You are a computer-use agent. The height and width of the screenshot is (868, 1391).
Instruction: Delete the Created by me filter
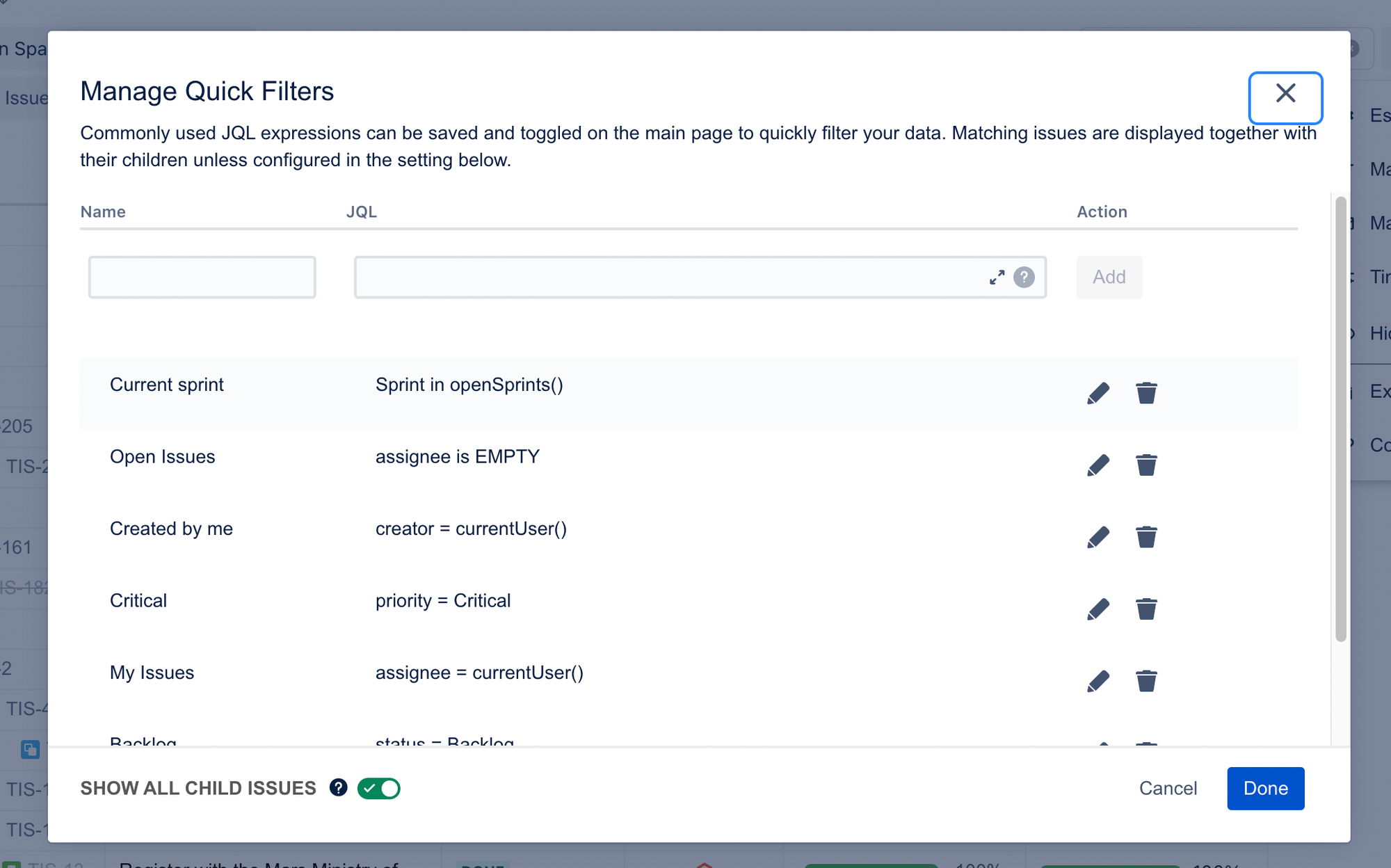(x=1146, y=537)
